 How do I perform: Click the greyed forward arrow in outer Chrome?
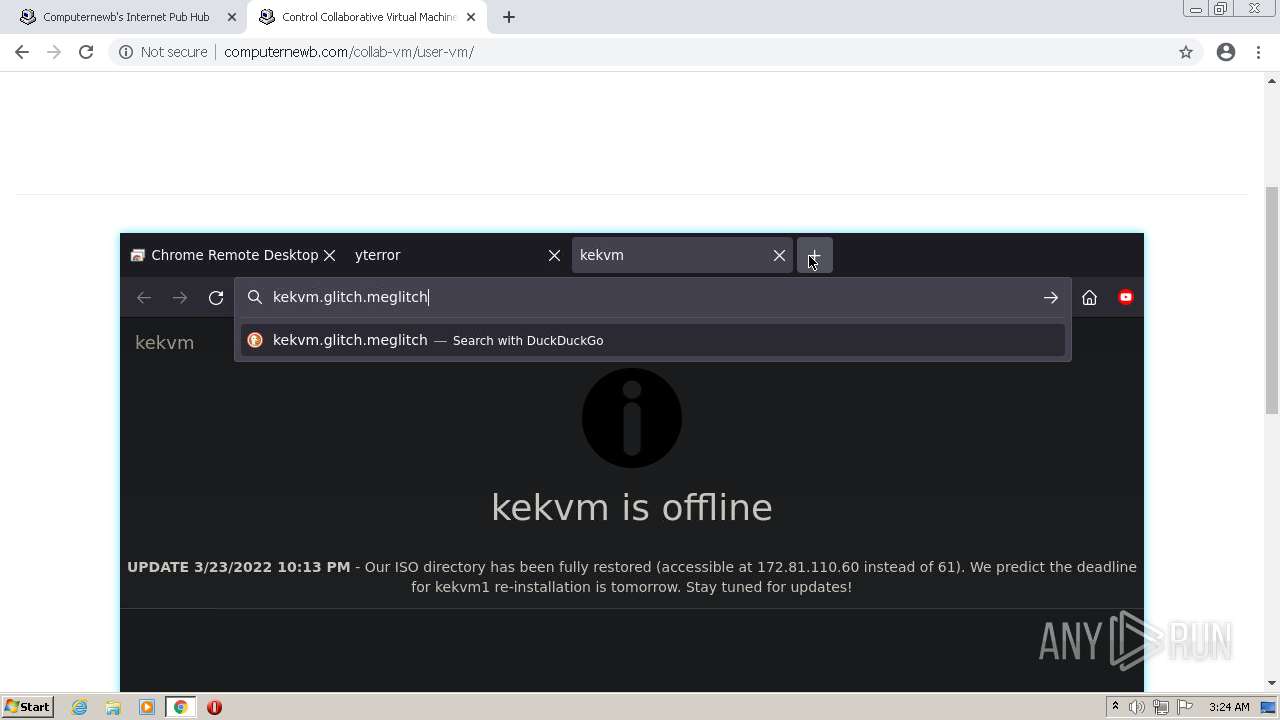coord(54,52)
